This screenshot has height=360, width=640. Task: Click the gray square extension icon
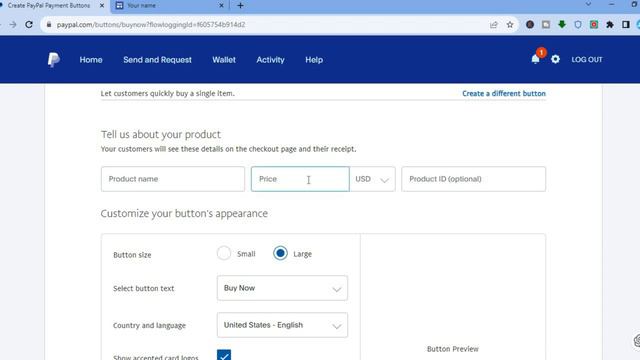pyautogui.click(x=546, y=24)
